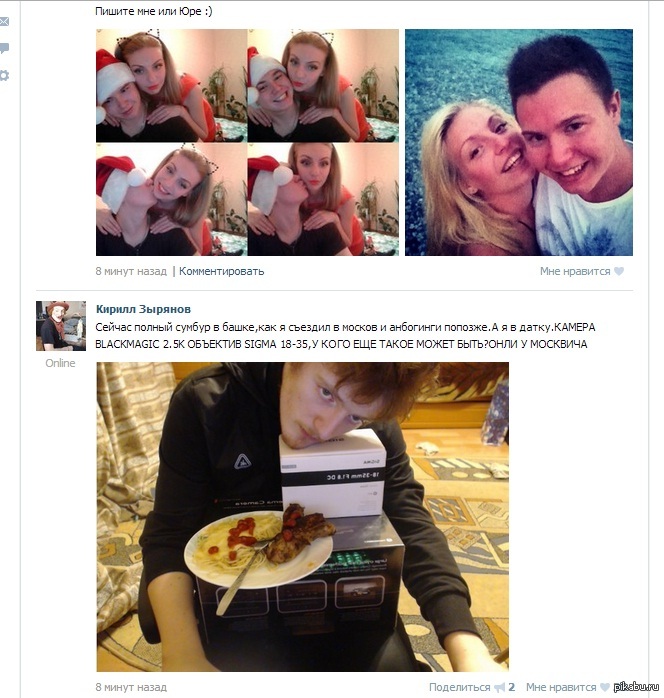Screen dimensions: 664x698
Task: Open Кирилл Зырянов's avatar thumbnail
Action: [61, 326]
